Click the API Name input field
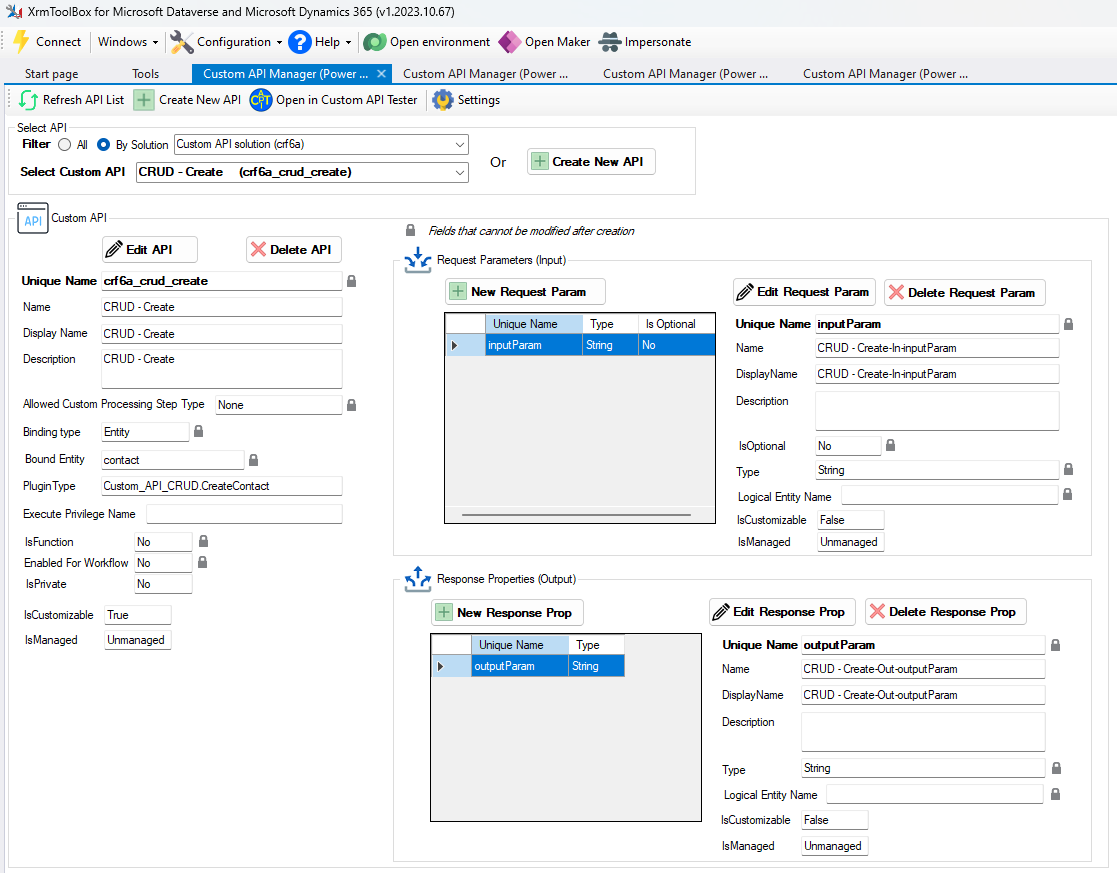Screen dimensions: 1117x873 (222, 307)
